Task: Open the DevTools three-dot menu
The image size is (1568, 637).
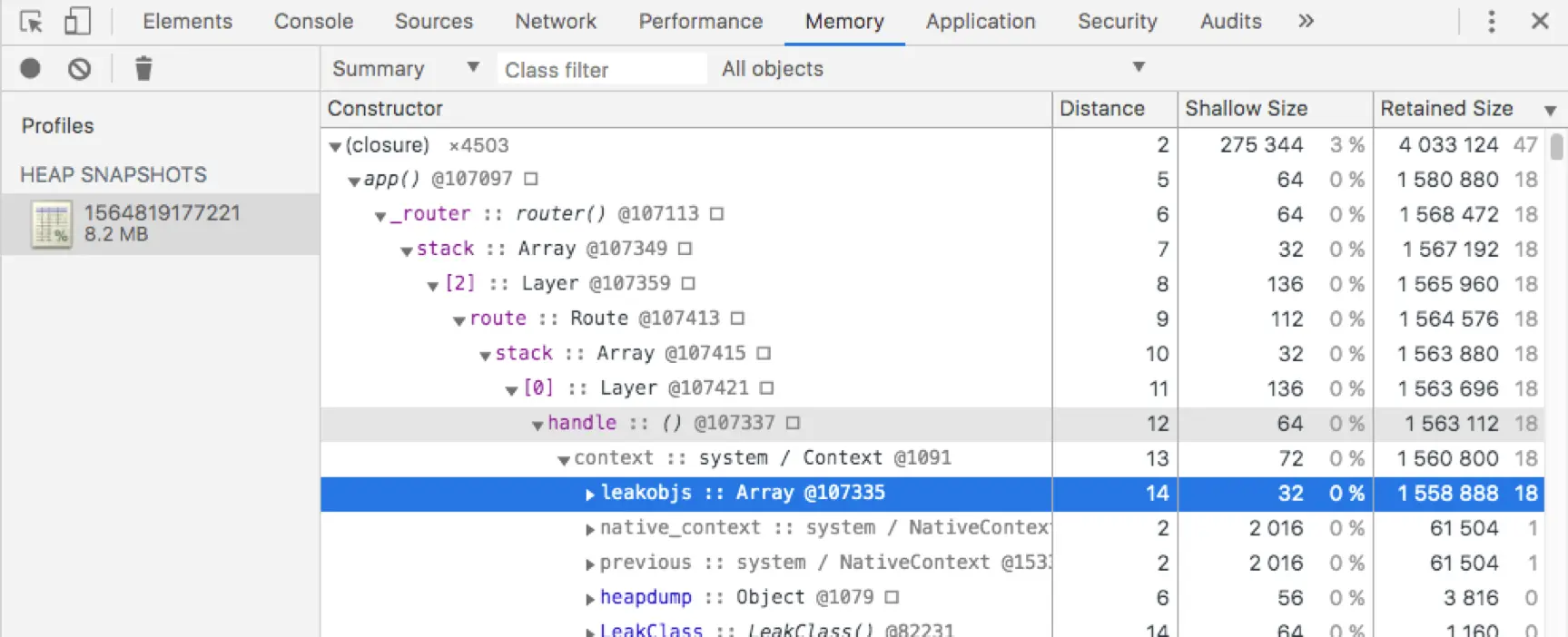Action: pyautogui.click(x=1491, y=21)
